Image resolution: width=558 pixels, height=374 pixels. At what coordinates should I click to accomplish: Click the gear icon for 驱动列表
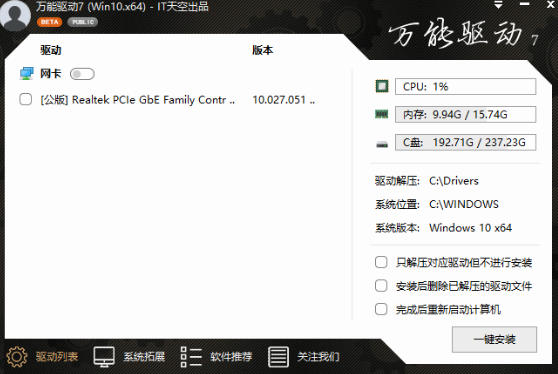coord(17,357)
